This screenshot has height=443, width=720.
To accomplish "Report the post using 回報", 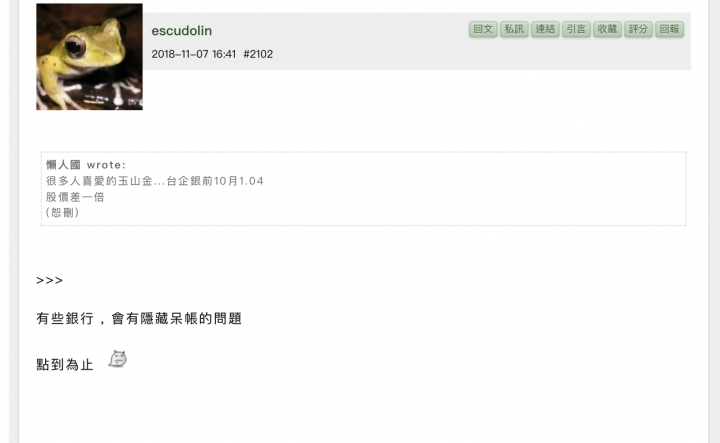I will pyautogui.click(x=669, y=29).
